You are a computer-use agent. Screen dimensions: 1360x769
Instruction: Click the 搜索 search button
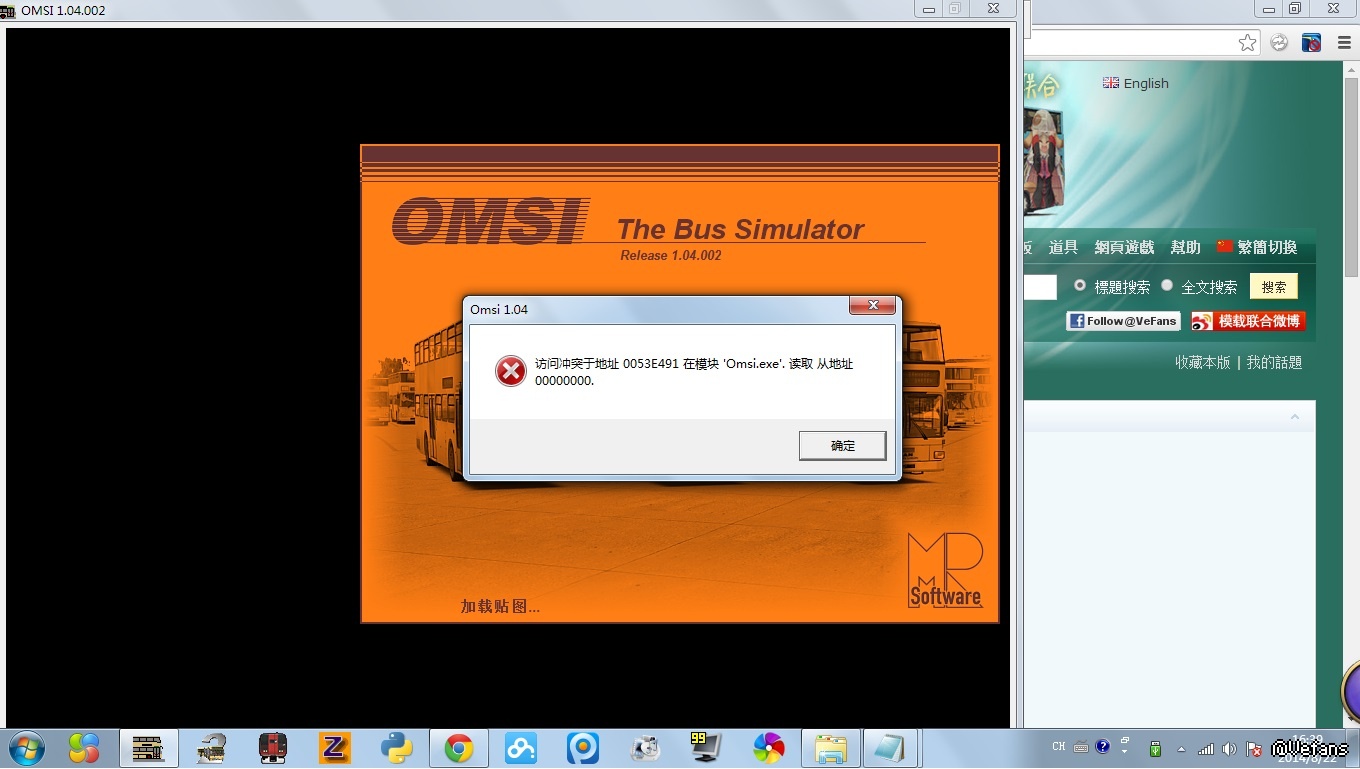[x=1274, y=287]
